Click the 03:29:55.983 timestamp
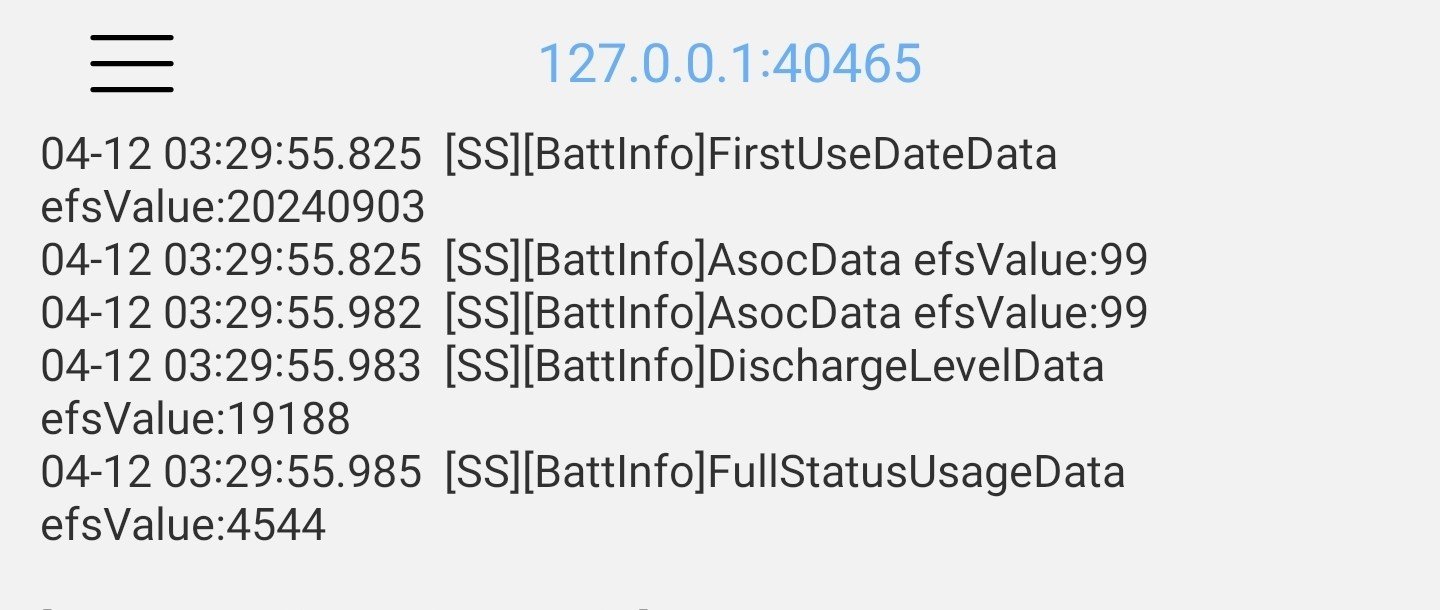 coord(292,367)
